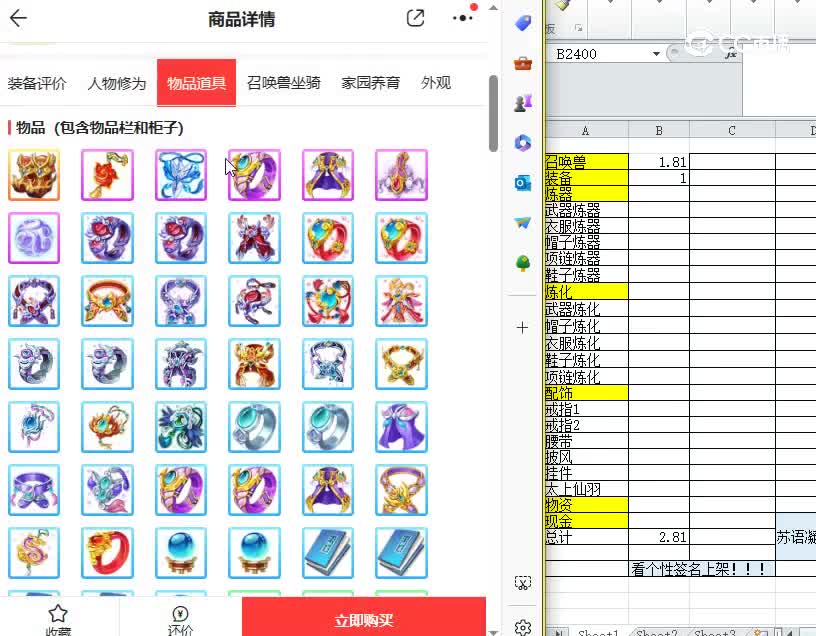Open Sheet3 tab in Excel
This screenshot has width=816, height=636.
(x=715, y=632)
